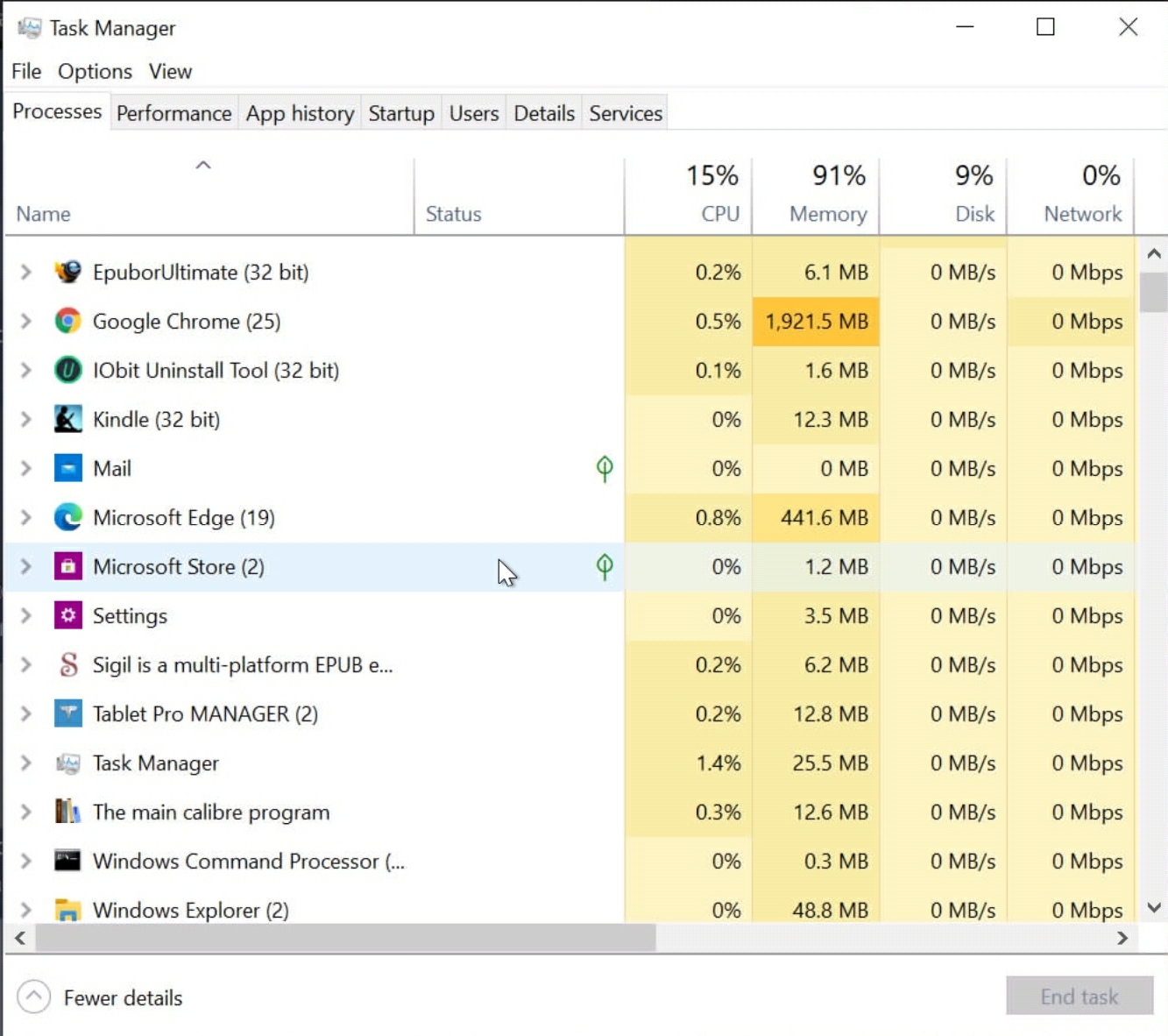The height and width of the screenshot is (1036, 1168).
Task: Click the calibre program books icon
Action: [x=67, y=812]
